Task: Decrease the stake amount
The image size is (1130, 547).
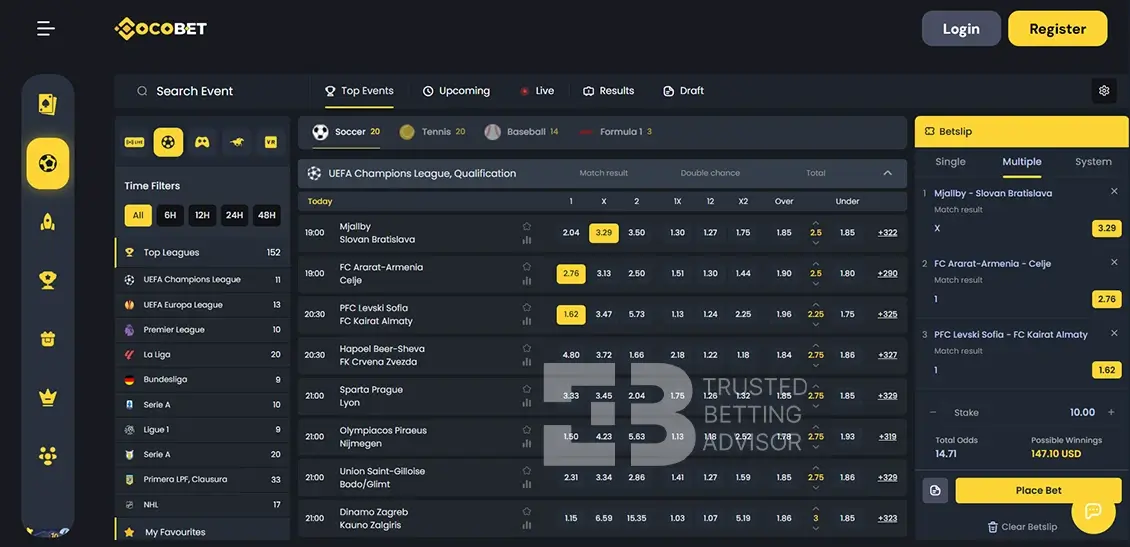Action: [x=933, y=412]
